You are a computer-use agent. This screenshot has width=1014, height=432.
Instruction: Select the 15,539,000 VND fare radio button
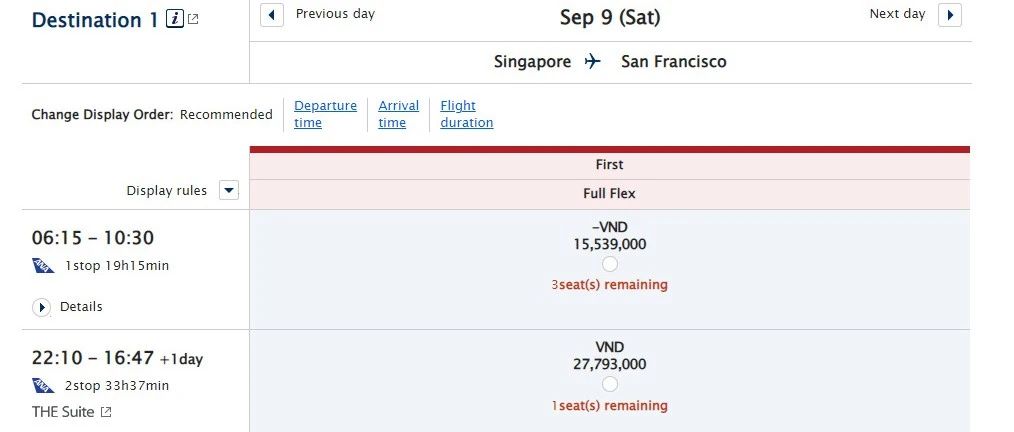[x=609, y=264]
